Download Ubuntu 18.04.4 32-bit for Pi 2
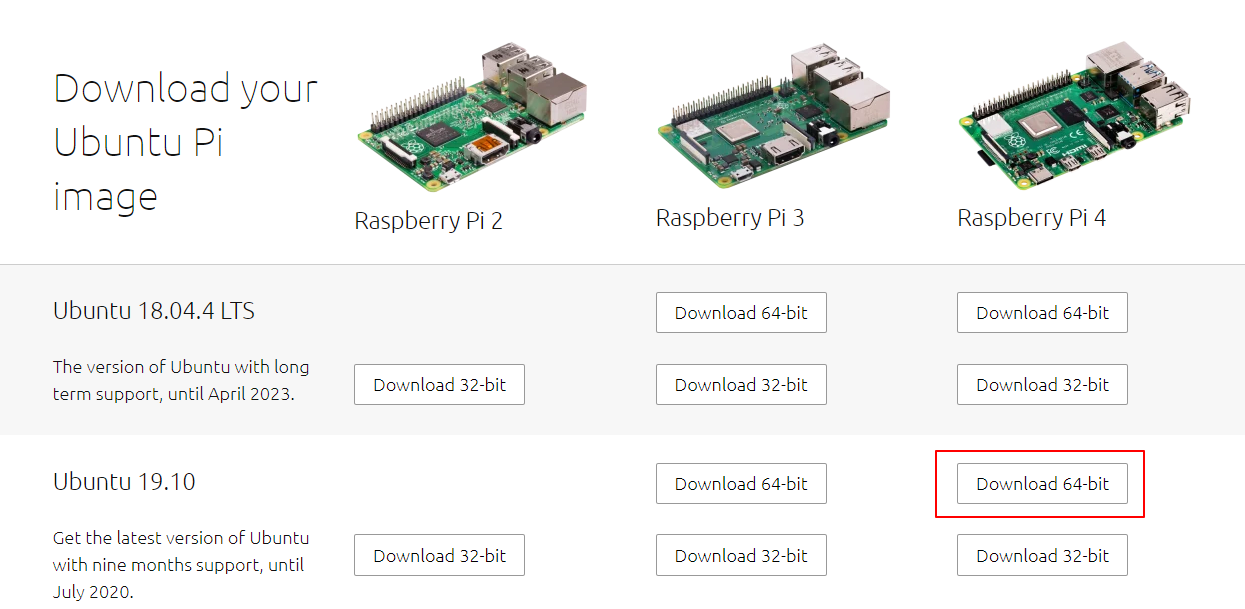 (x=439, y=385)
